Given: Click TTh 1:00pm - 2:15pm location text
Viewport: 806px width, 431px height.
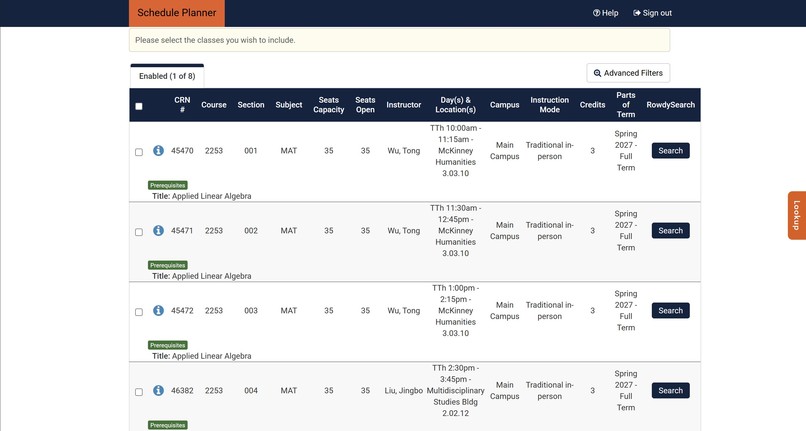Looking at the screenshot, I should click(x=455, y=311).
